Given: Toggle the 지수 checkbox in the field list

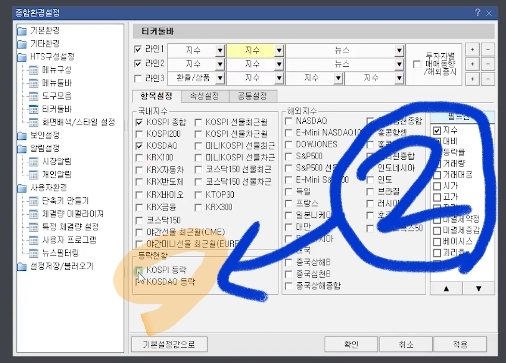Looking at the screenshot, I should point(437,130).
